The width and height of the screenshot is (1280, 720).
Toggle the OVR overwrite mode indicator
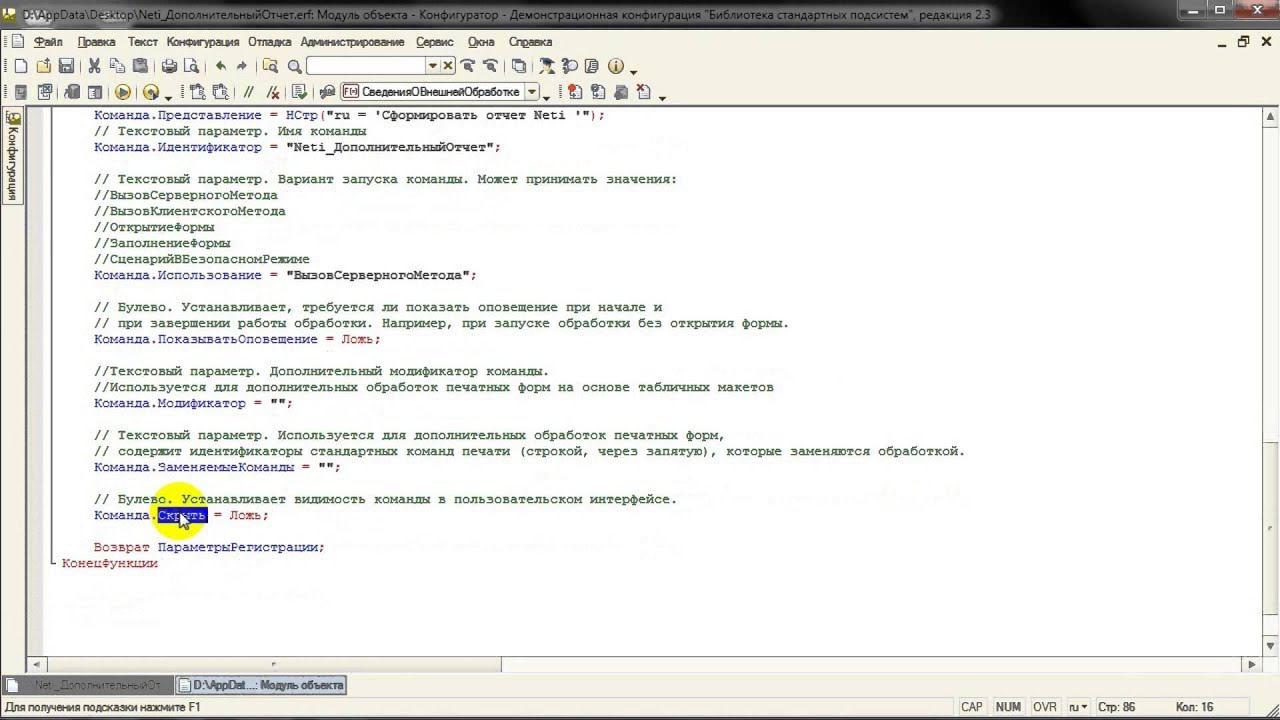click(x=1044, y=707)
